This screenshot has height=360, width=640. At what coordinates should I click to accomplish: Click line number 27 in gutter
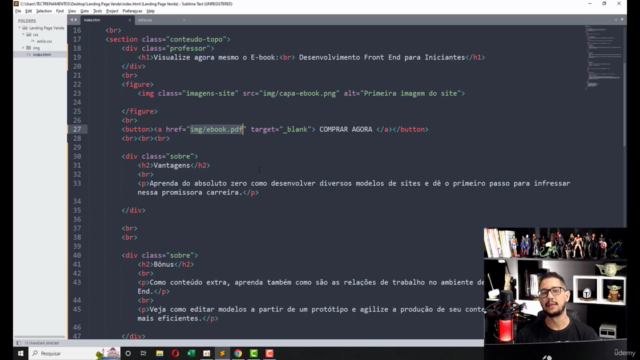pos(77,129)
